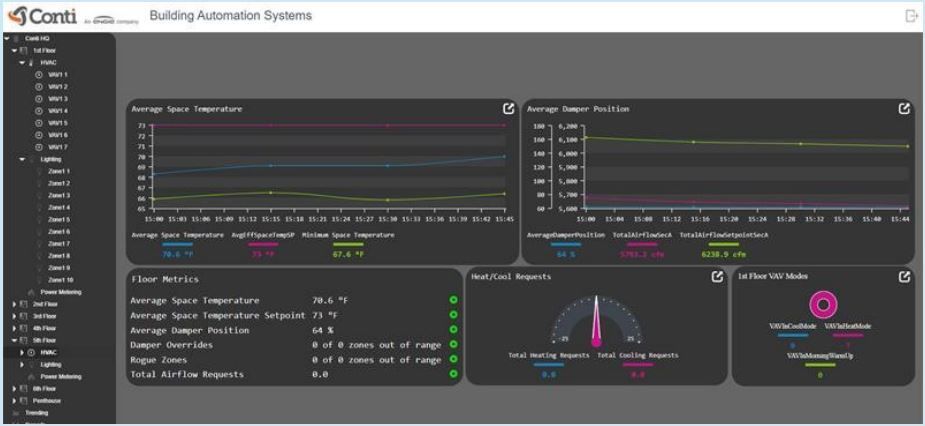Click the Heat/Cool Requests gauge needle
Image resolution: width=925 pixels, height=426 pixels.
[x=596, y=319]
